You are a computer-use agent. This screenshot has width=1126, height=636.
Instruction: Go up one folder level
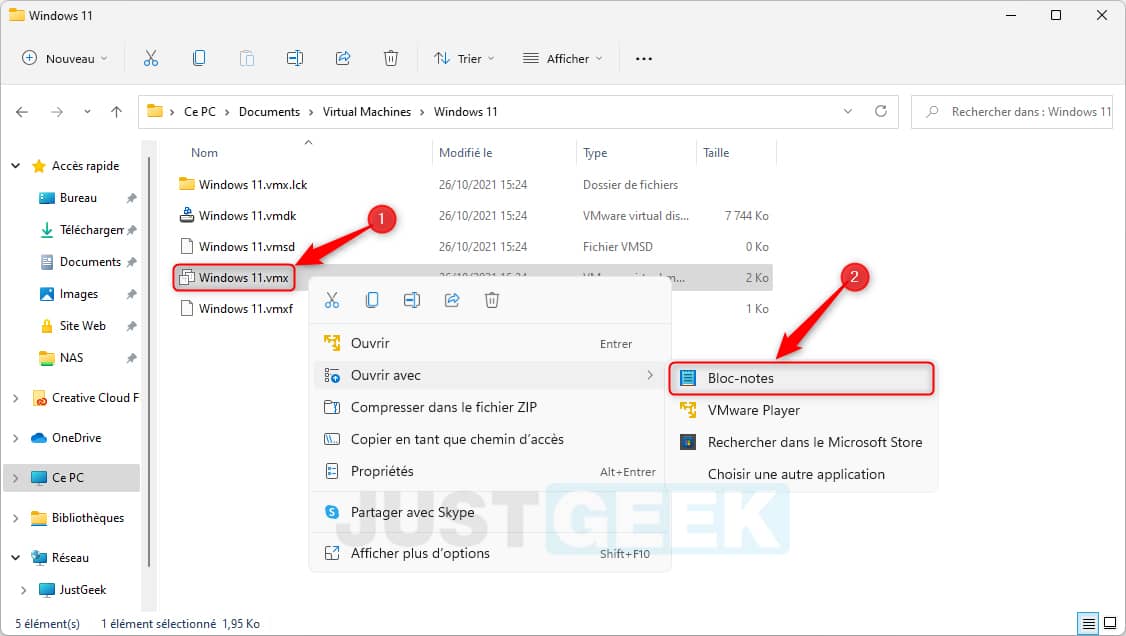click(x=116, y=112)
